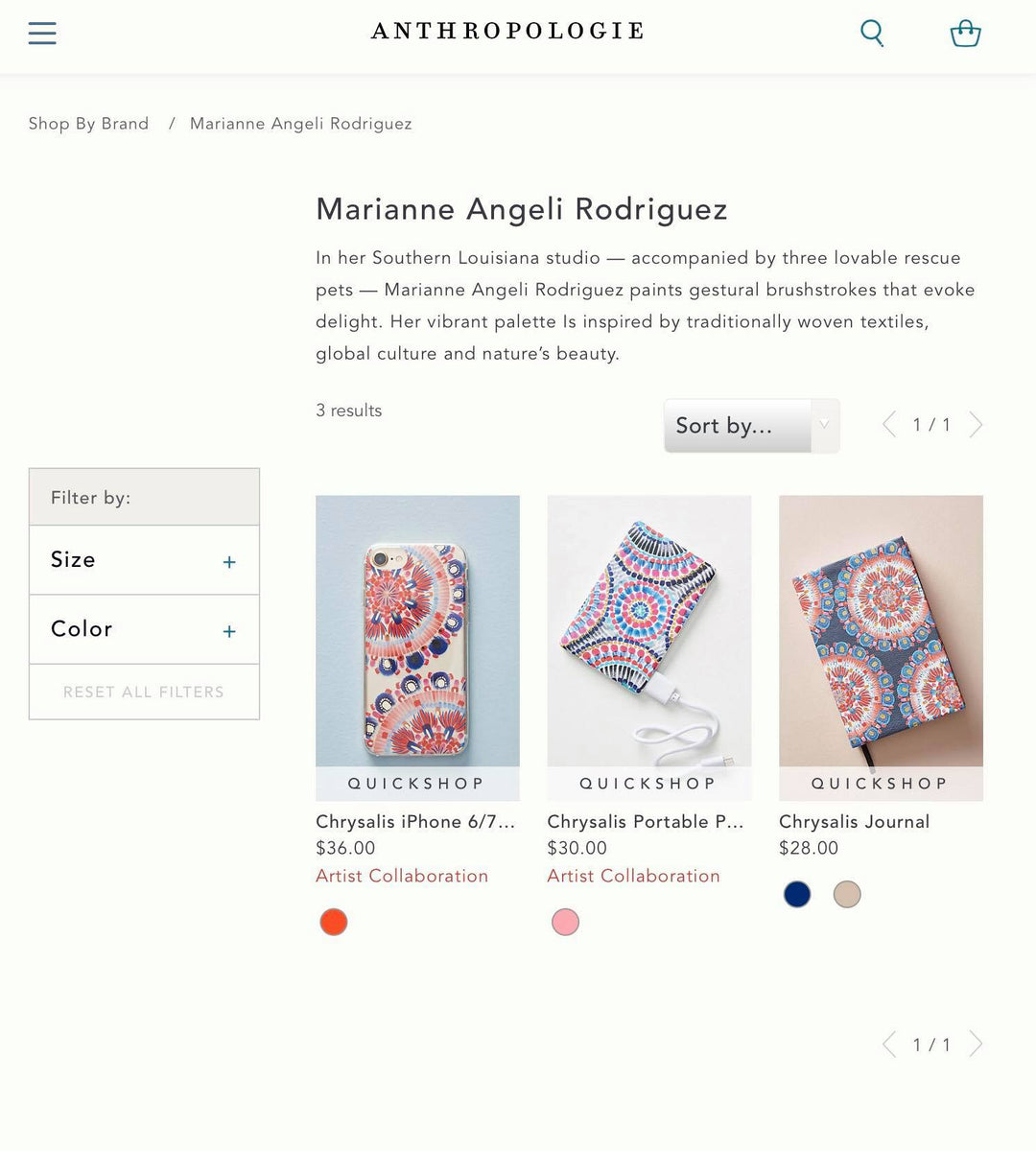Viewport: 1036px width, 1151px height.
Task: Click bottom pagination next arrow
Action: (976, 1044)
